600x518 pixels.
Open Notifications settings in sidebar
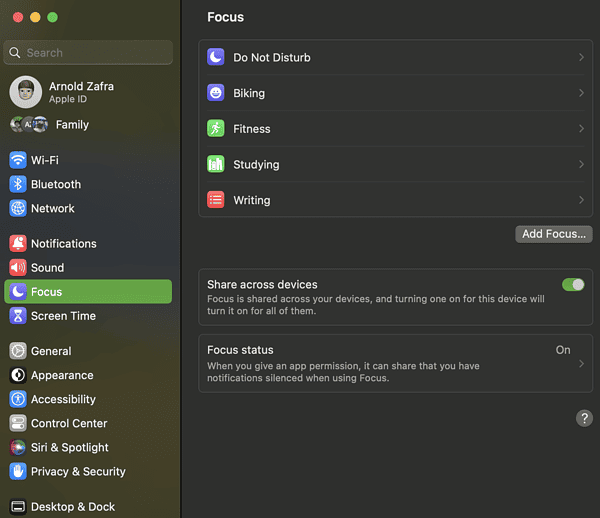[63, 244]
